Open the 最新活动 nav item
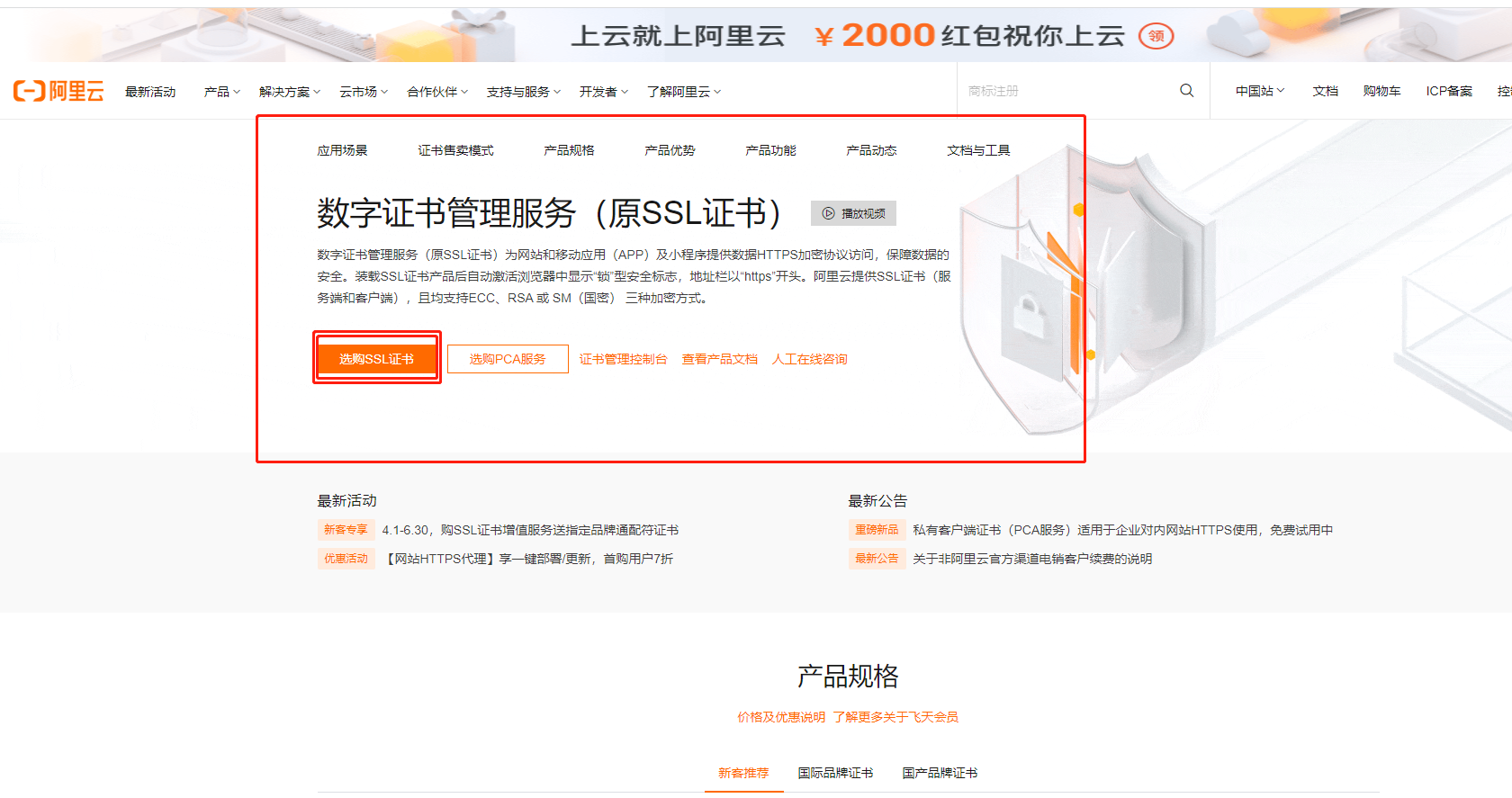1512x798 pixels. [x=150, y=92]
